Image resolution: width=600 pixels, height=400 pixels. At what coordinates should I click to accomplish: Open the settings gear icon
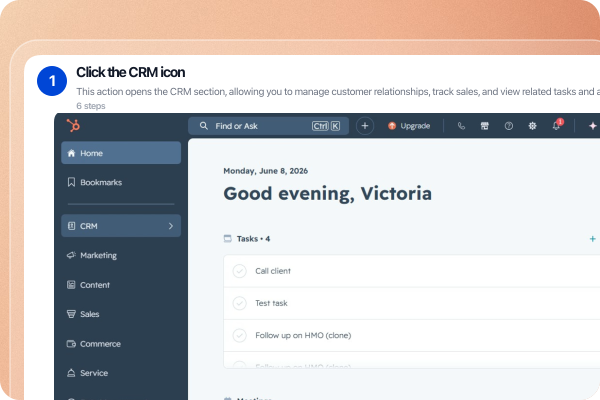(532, 126)
